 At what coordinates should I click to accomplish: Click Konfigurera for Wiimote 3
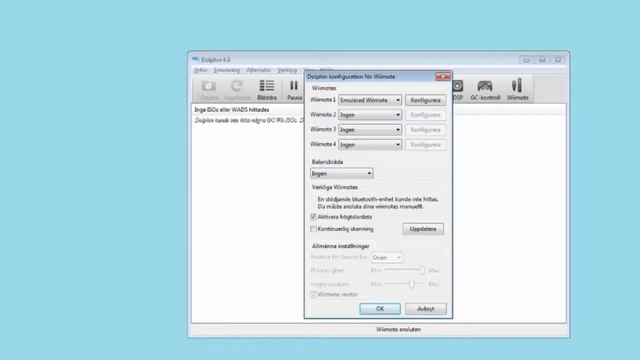click(x=425, y=130)
